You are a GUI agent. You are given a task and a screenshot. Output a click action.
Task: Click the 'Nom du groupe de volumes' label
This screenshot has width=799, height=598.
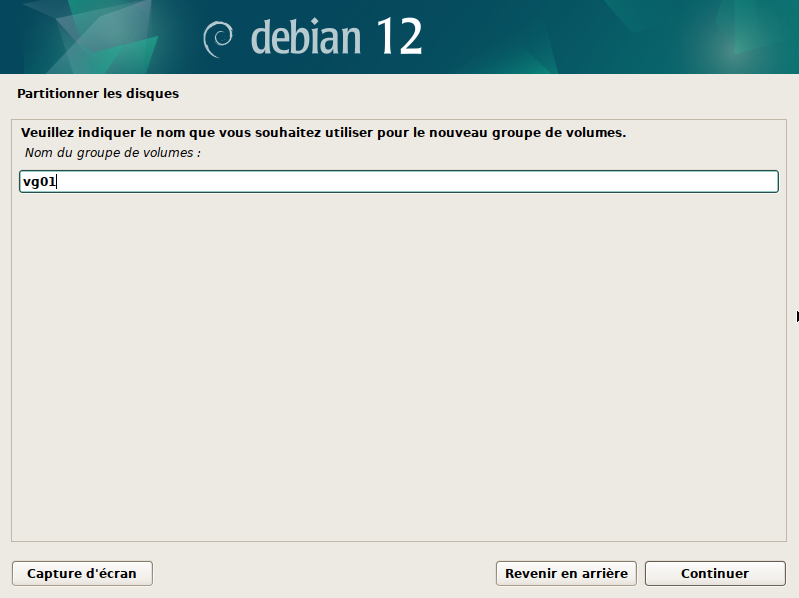tap(113, 153)
